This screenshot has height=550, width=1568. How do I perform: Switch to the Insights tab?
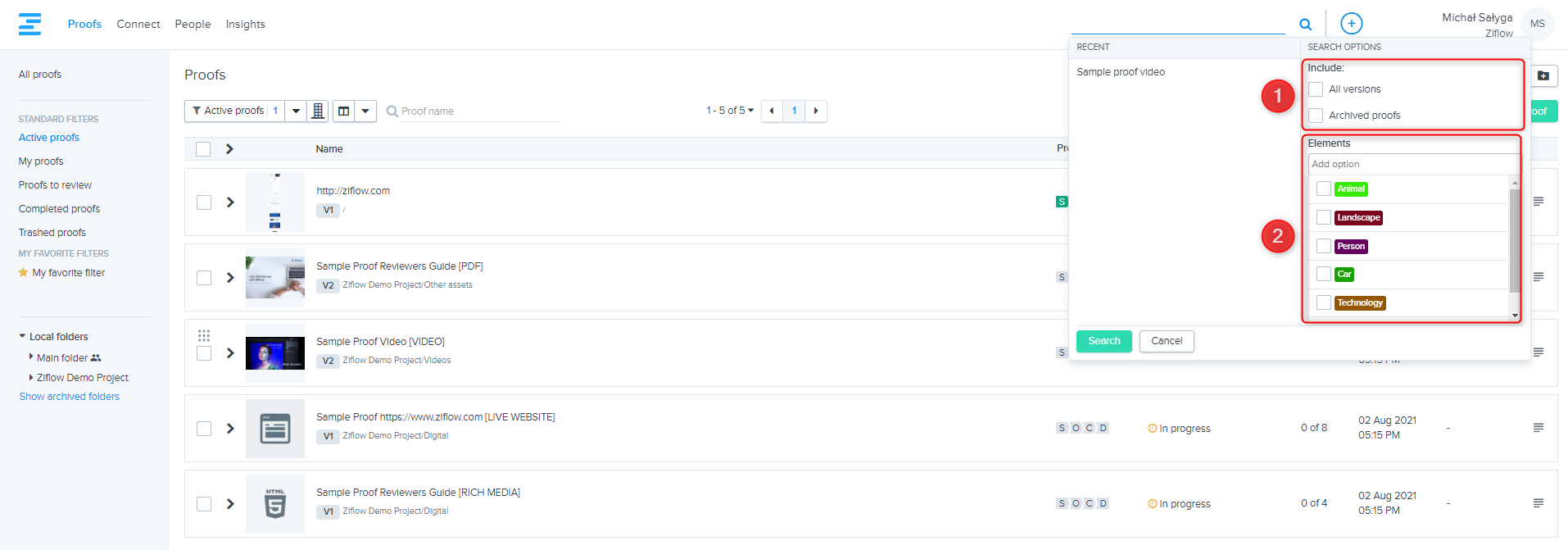(245, 25)
